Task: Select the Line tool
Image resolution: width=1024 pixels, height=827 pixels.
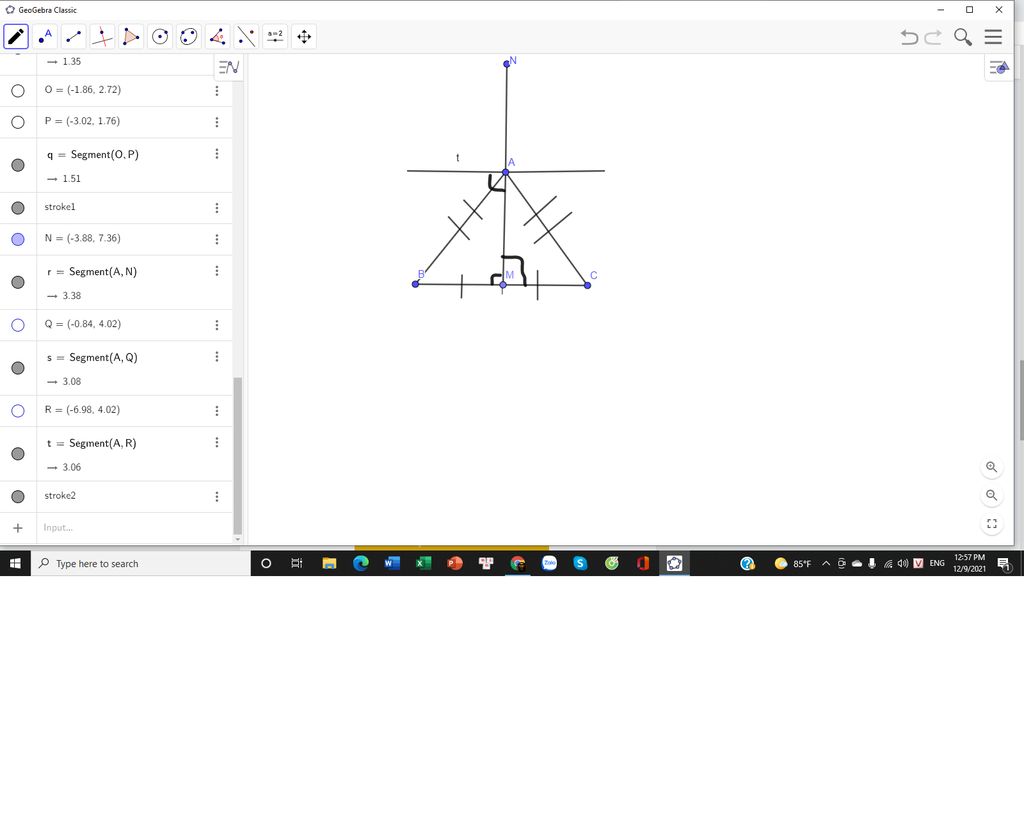Action: tap(74, 37)
